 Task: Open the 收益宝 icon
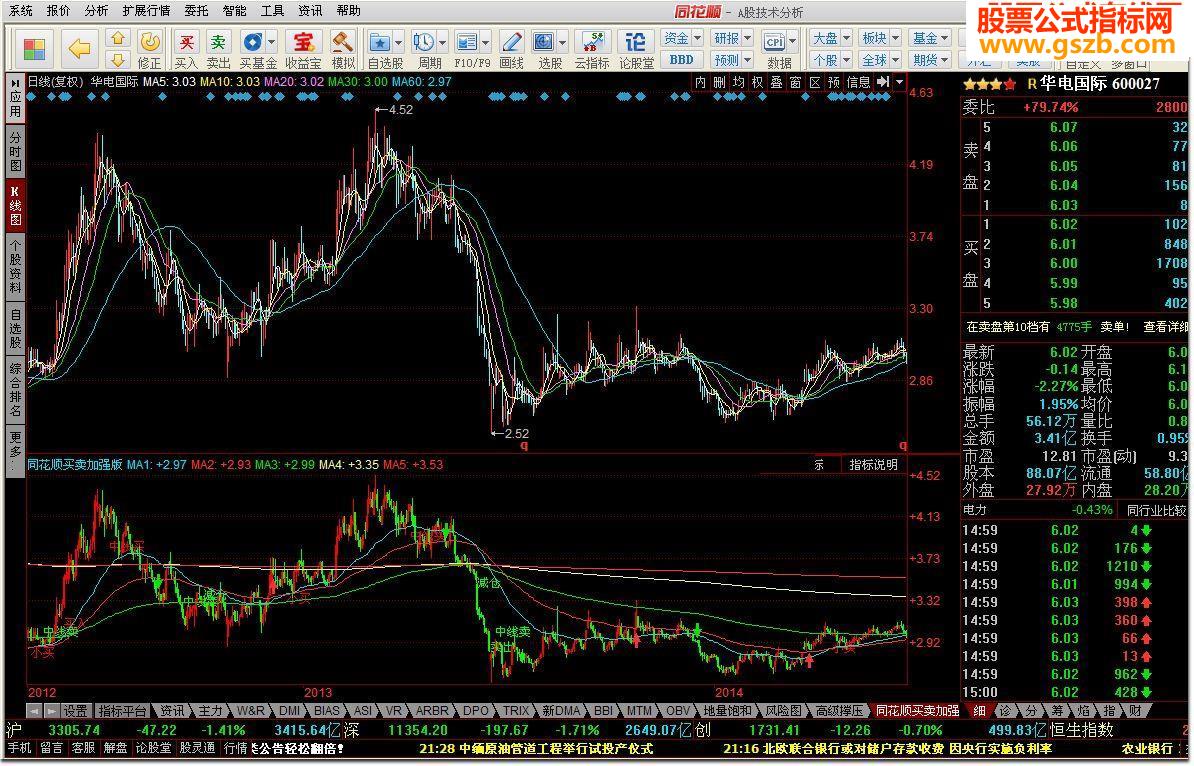click(303, 49)
